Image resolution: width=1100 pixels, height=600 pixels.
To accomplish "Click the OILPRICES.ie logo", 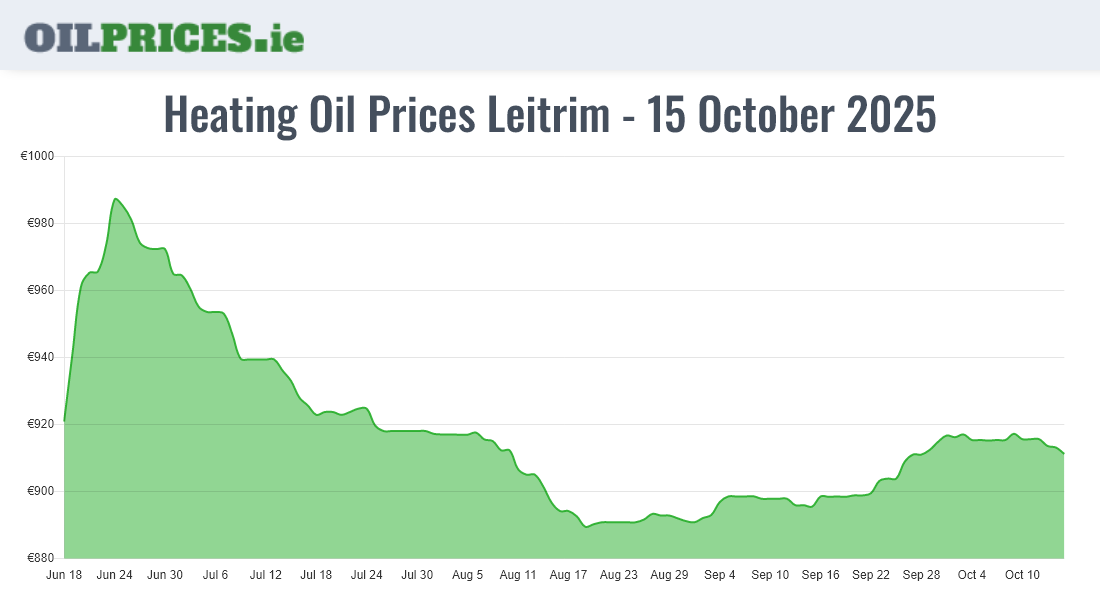I will tap(164, 37).
